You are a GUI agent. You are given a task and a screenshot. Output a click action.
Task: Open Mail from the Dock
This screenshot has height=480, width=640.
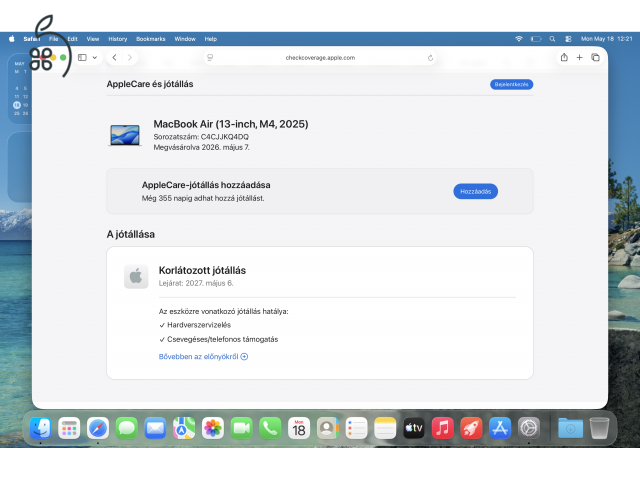pos(155,428)
